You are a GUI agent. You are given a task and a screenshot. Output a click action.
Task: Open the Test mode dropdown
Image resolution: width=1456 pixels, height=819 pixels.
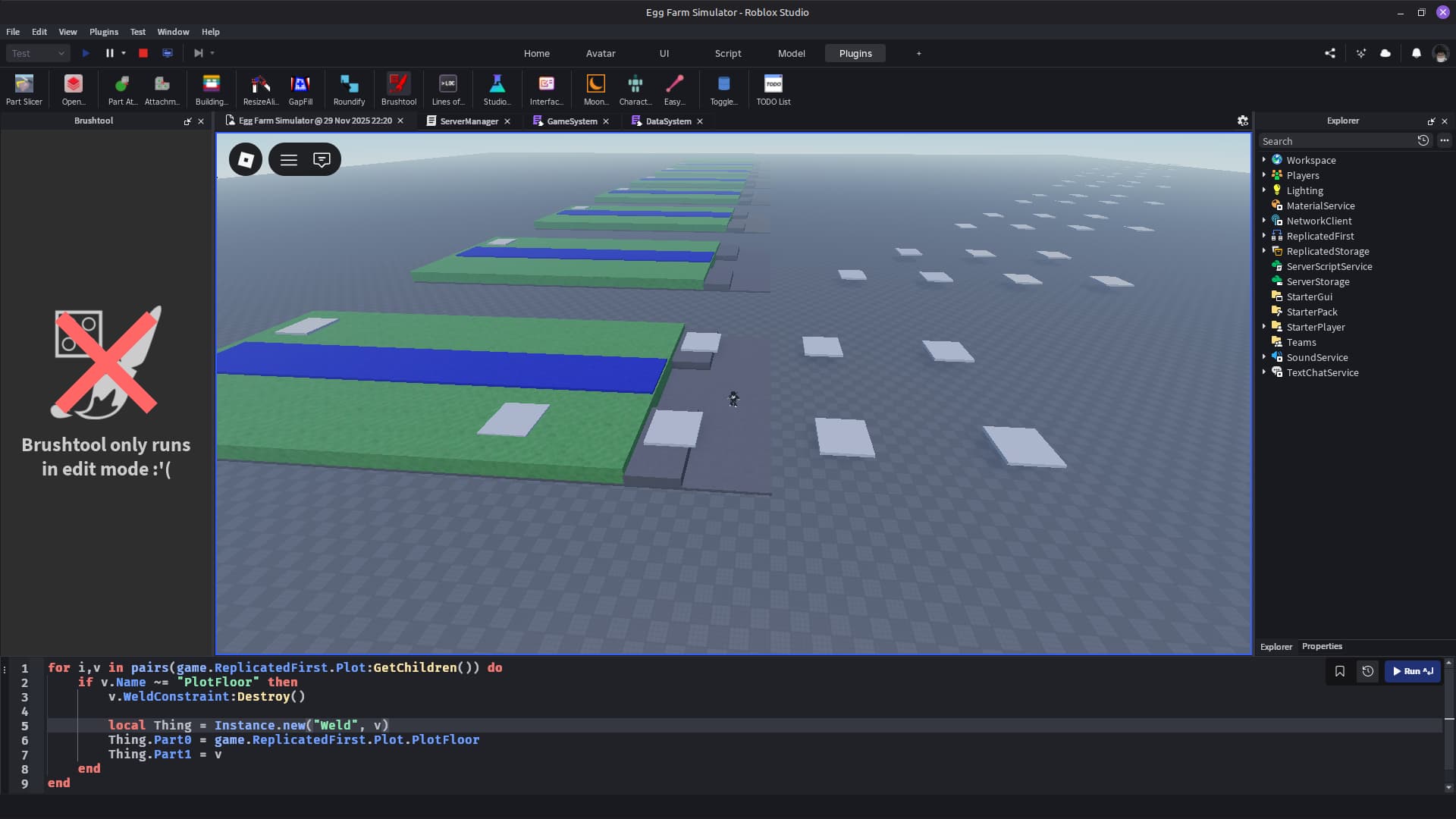coord(37,53)
